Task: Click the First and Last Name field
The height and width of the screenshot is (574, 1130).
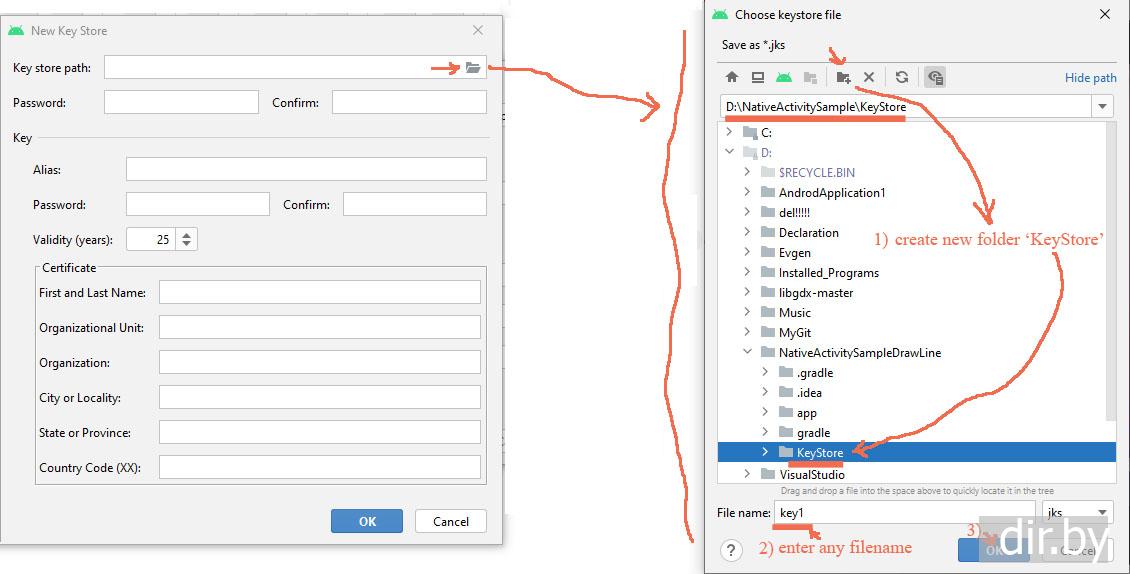Action: 319,292
